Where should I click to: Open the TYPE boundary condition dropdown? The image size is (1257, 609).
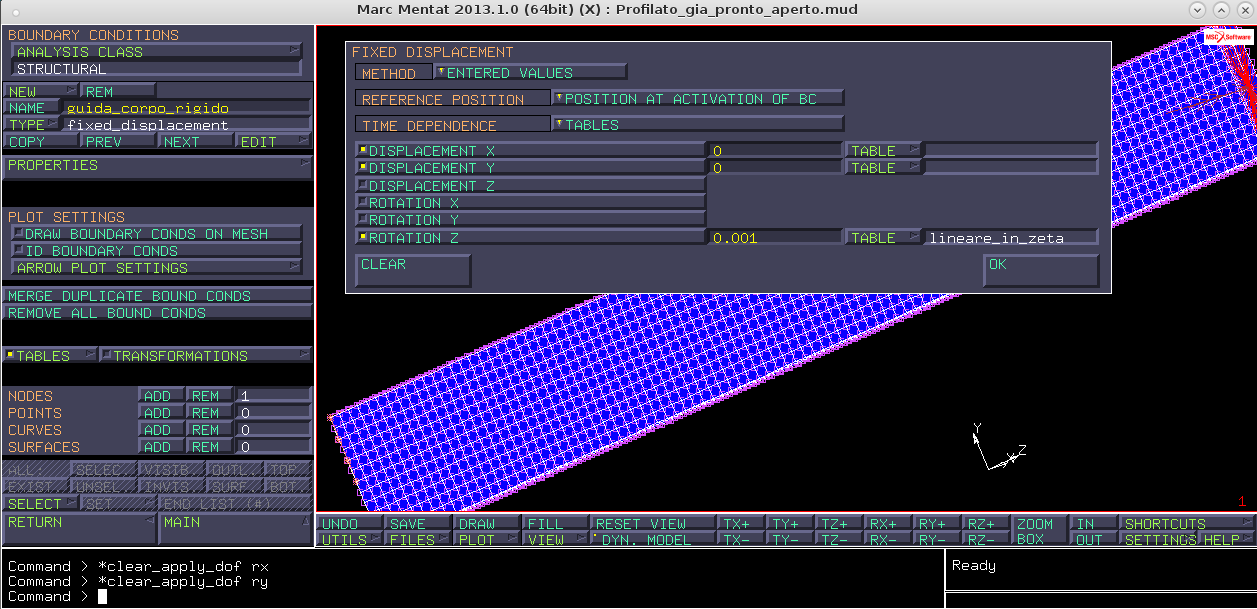click(31, 125)
